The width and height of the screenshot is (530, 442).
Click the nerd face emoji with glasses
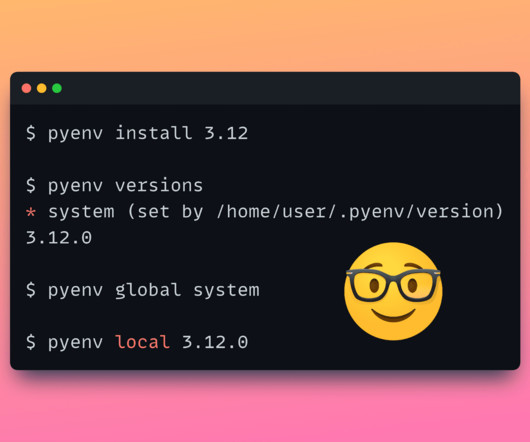pos(393,291)
